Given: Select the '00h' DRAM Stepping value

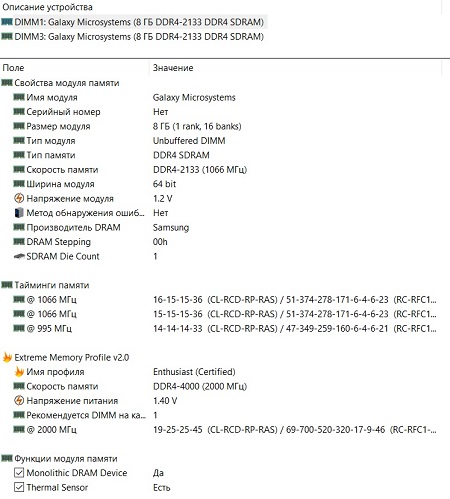Looking at the screenshot, I should [x=160, y=242].
